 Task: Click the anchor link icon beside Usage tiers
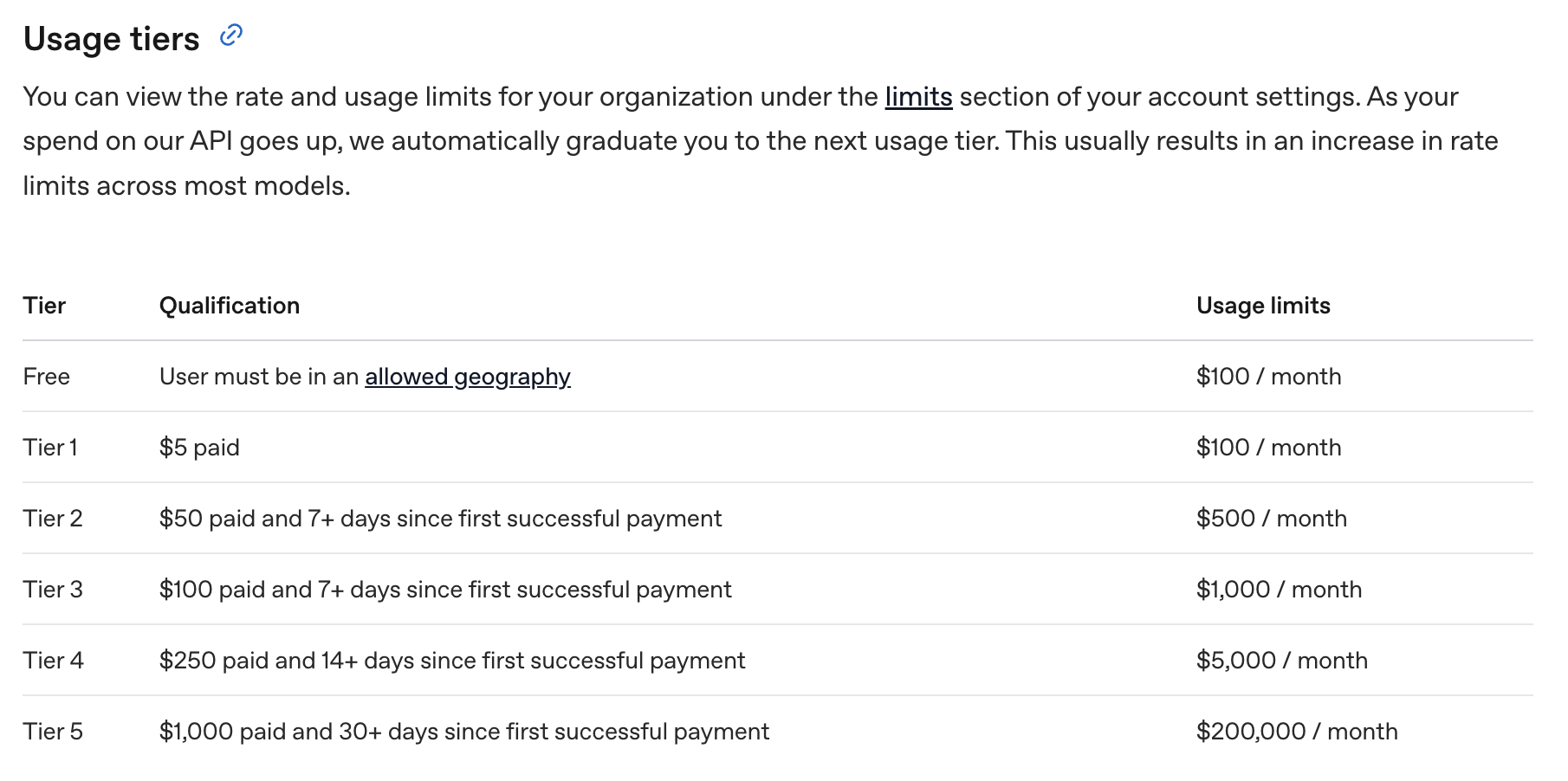(x=230, y=35)
